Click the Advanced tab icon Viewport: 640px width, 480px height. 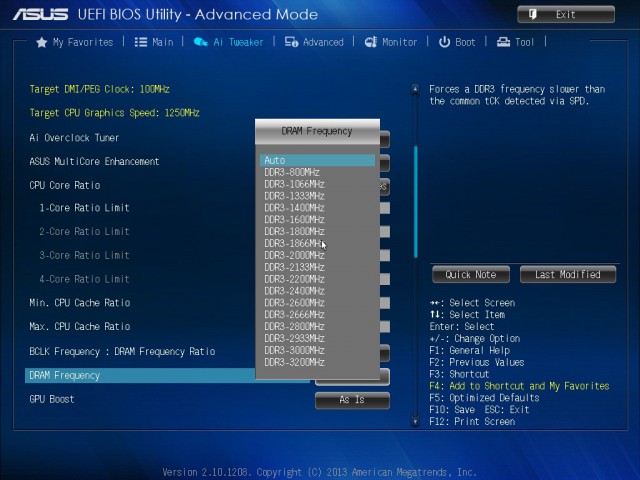(291, 42)
